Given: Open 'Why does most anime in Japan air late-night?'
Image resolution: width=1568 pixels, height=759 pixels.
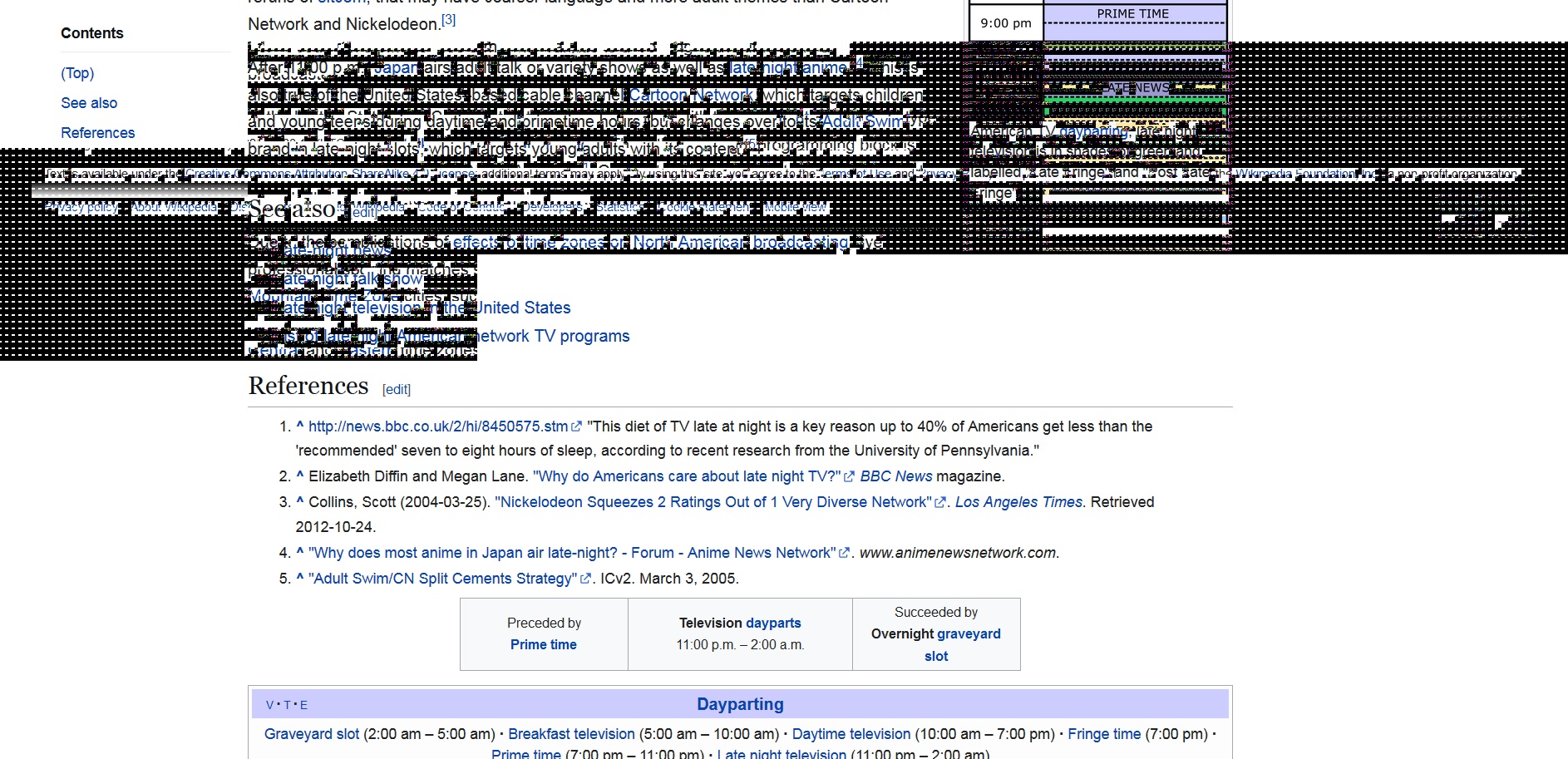Looking at the screenshot, I should [x=572, y=553].
